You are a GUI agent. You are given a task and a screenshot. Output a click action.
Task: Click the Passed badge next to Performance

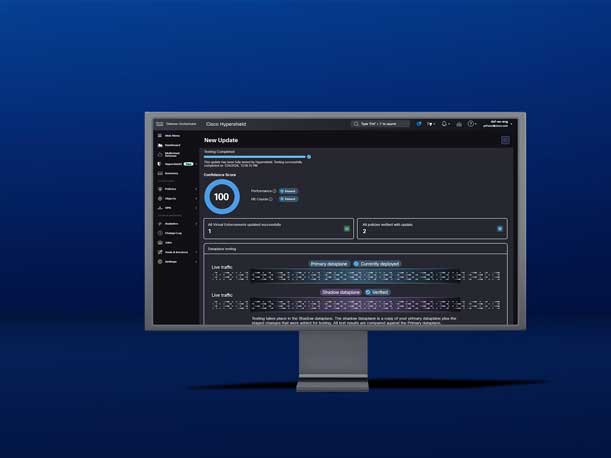[288, 191]
